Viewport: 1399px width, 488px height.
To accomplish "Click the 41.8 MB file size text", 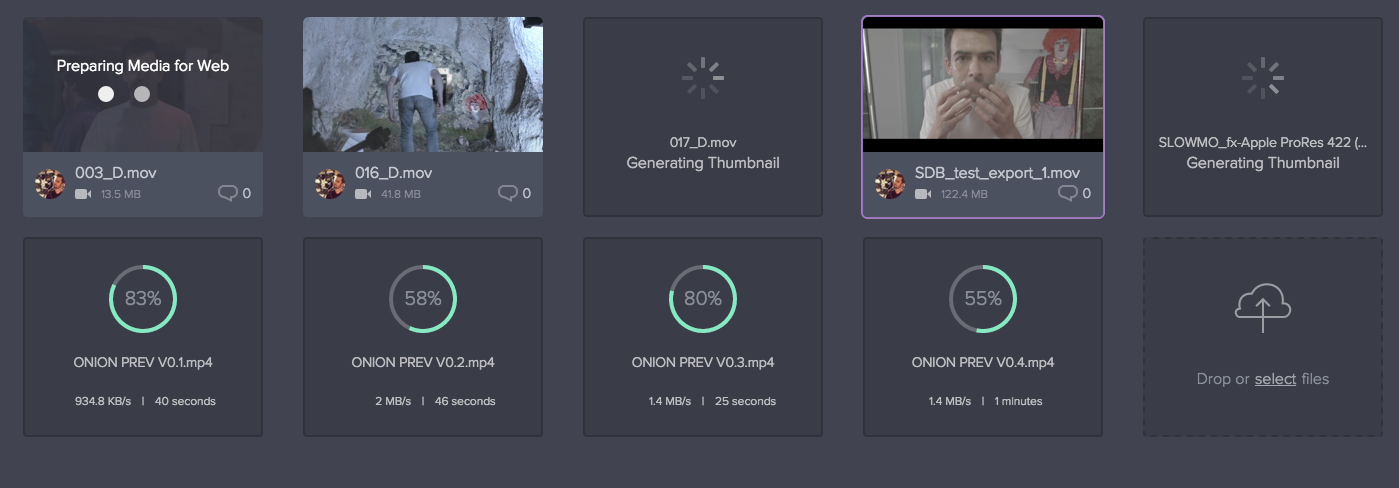I will (401, 194).
